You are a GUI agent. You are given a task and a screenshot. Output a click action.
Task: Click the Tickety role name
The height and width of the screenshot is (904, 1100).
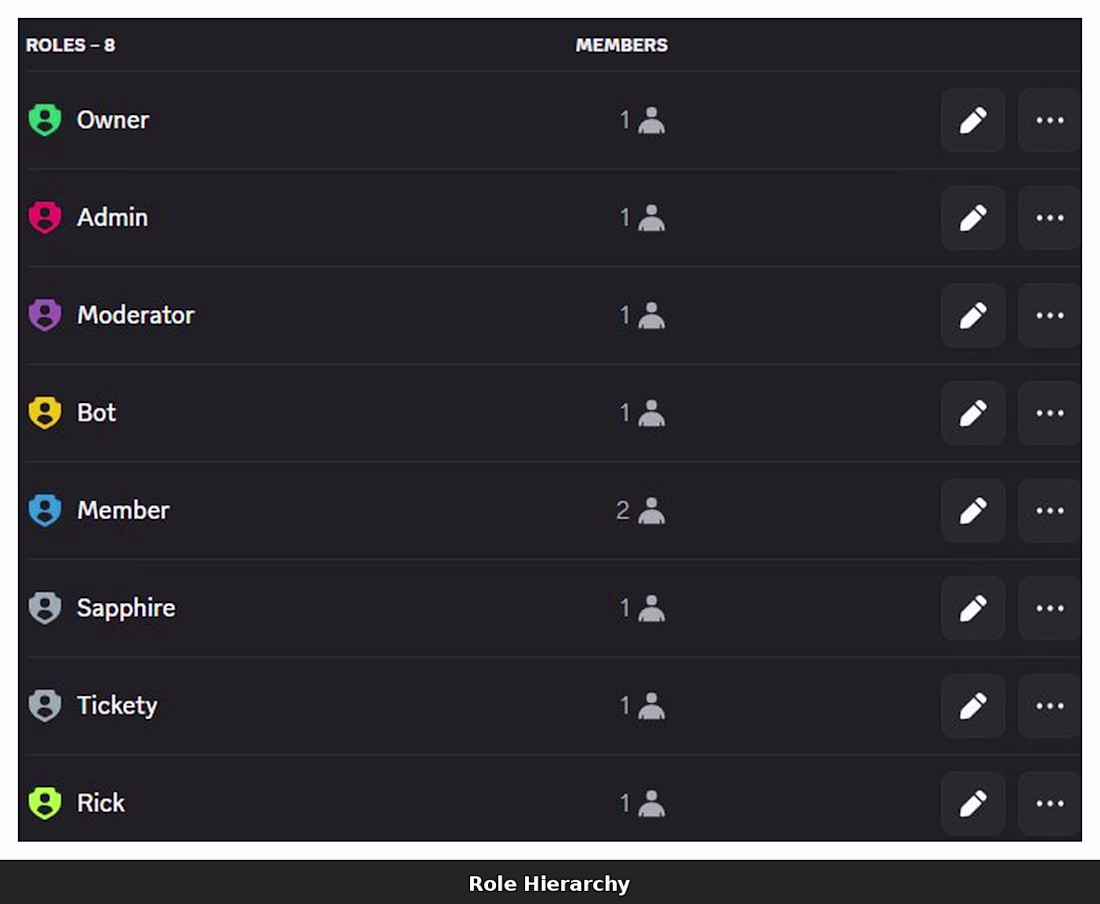117,706
